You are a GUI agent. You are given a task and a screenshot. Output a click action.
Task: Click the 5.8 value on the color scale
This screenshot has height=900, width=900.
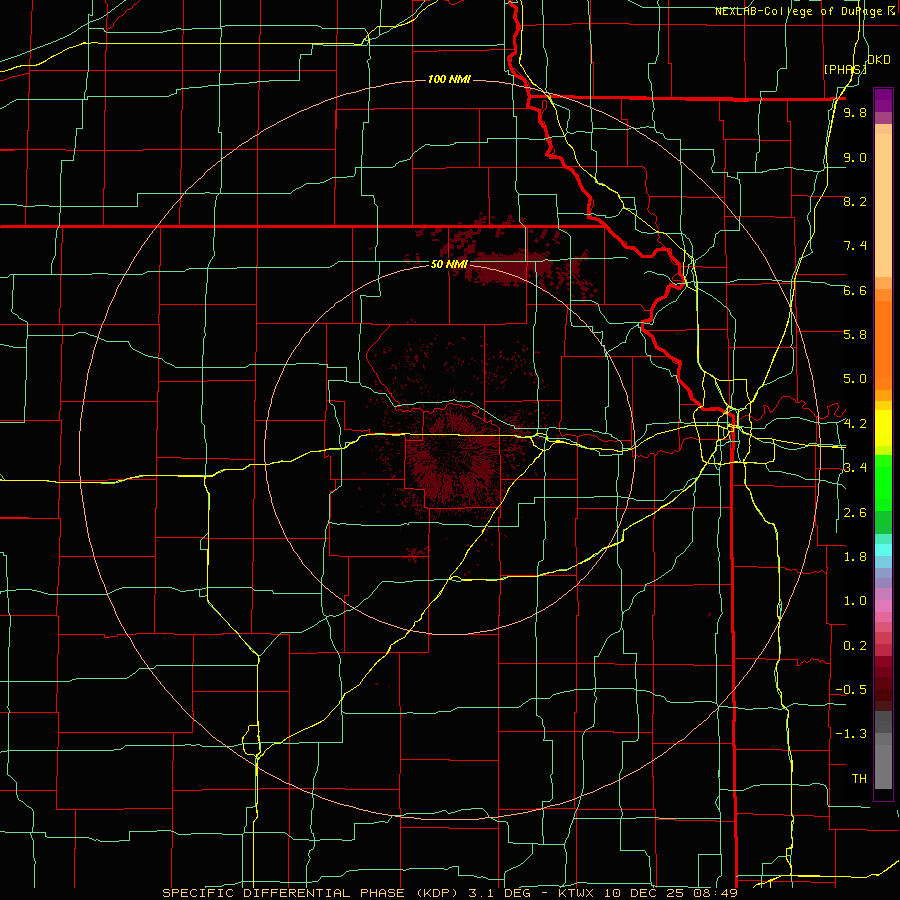pos(855,335)
